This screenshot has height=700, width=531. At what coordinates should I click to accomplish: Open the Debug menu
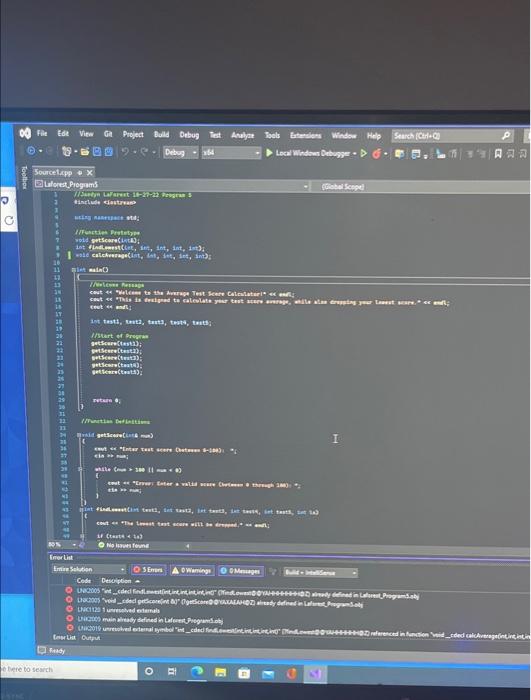pyautogui.click(x=189, y=134)
